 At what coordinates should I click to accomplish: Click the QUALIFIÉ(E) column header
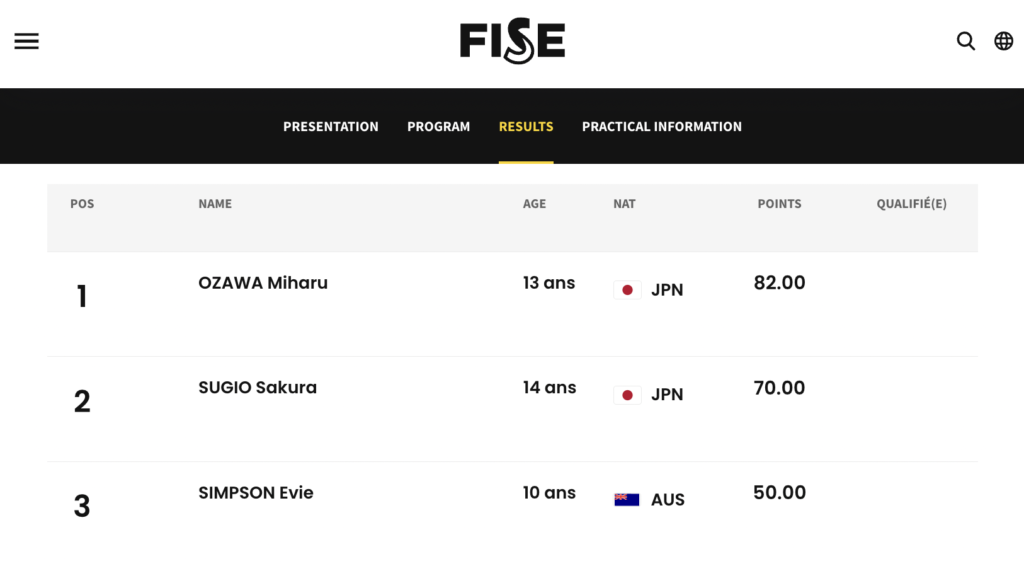tap(912, 204)
